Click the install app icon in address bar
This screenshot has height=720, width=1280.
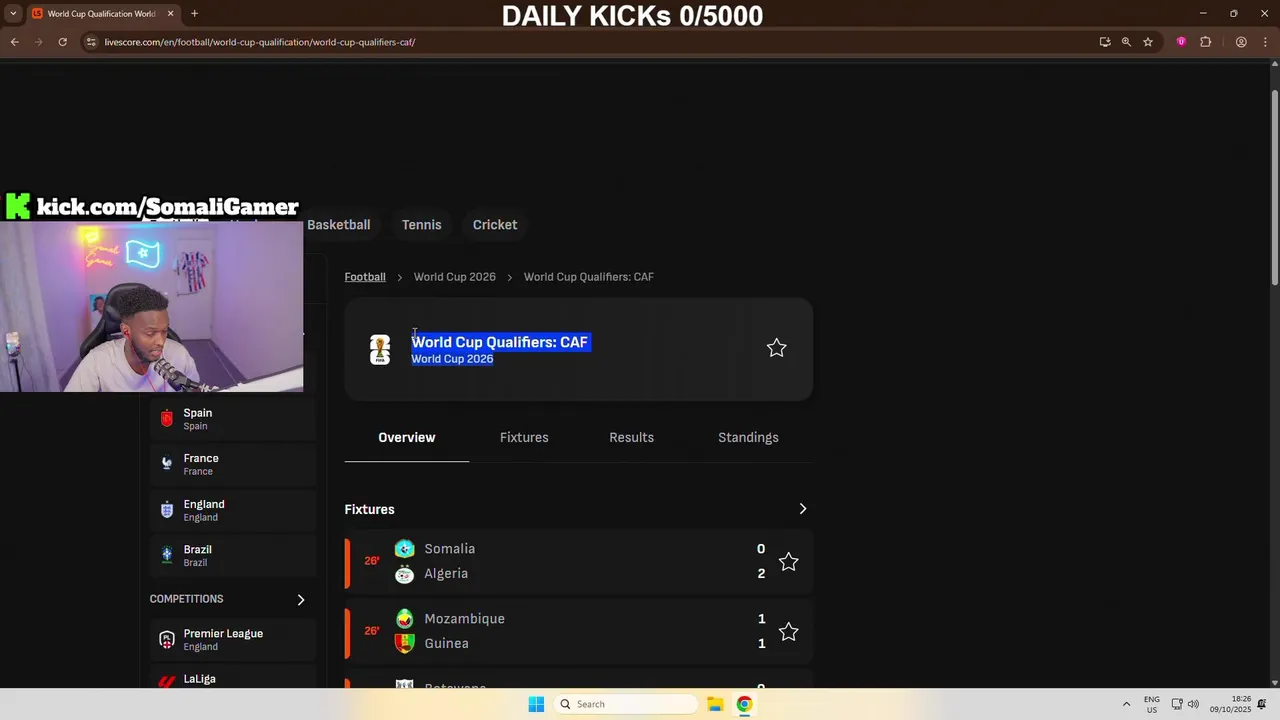point(1105,42)
